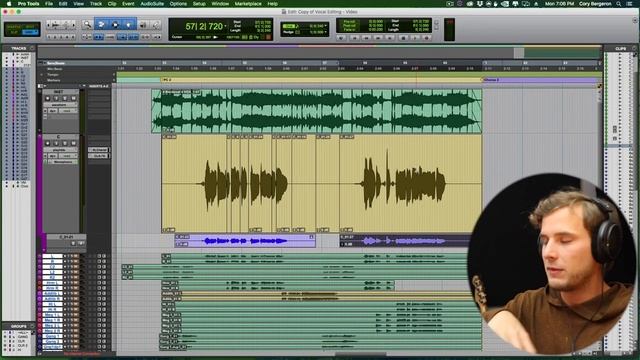This screenshot has height=360, width=640.
Task: Click the Universe view framed area
Action: (x=519, y=52)
